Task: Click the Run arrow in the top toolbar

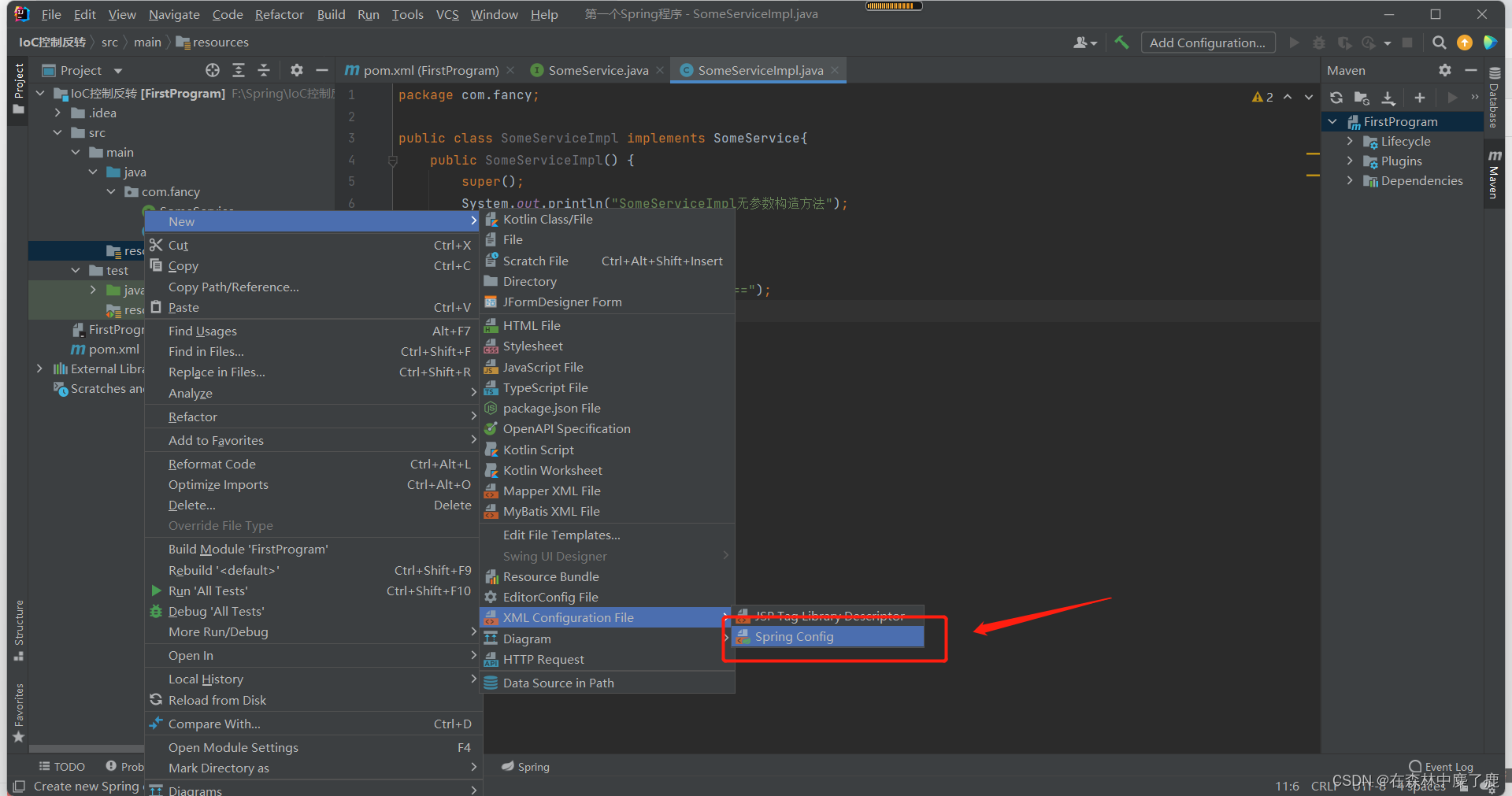Action: [x=1294, y=43]
